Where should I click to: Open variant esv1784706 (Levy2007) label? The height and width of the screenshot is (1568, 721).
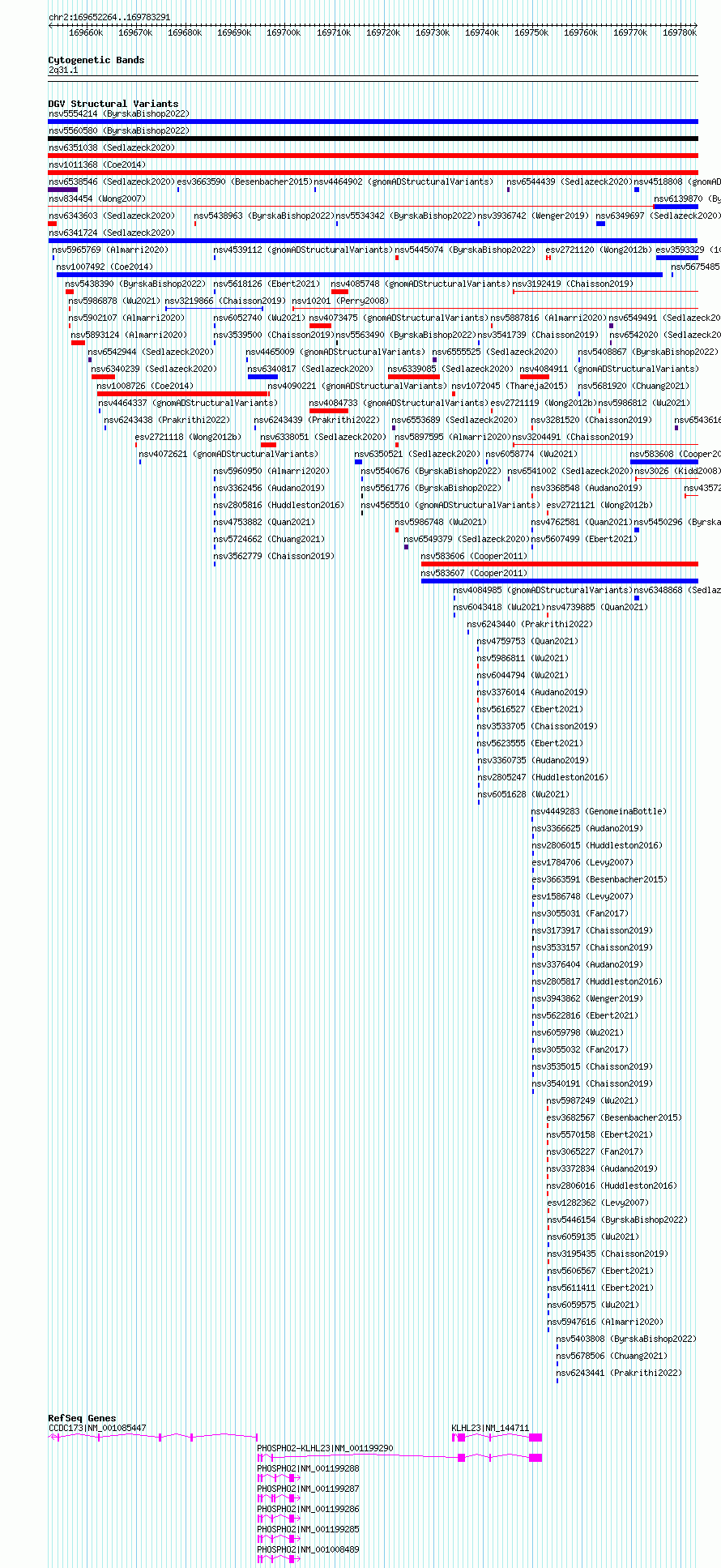(582, 862)
